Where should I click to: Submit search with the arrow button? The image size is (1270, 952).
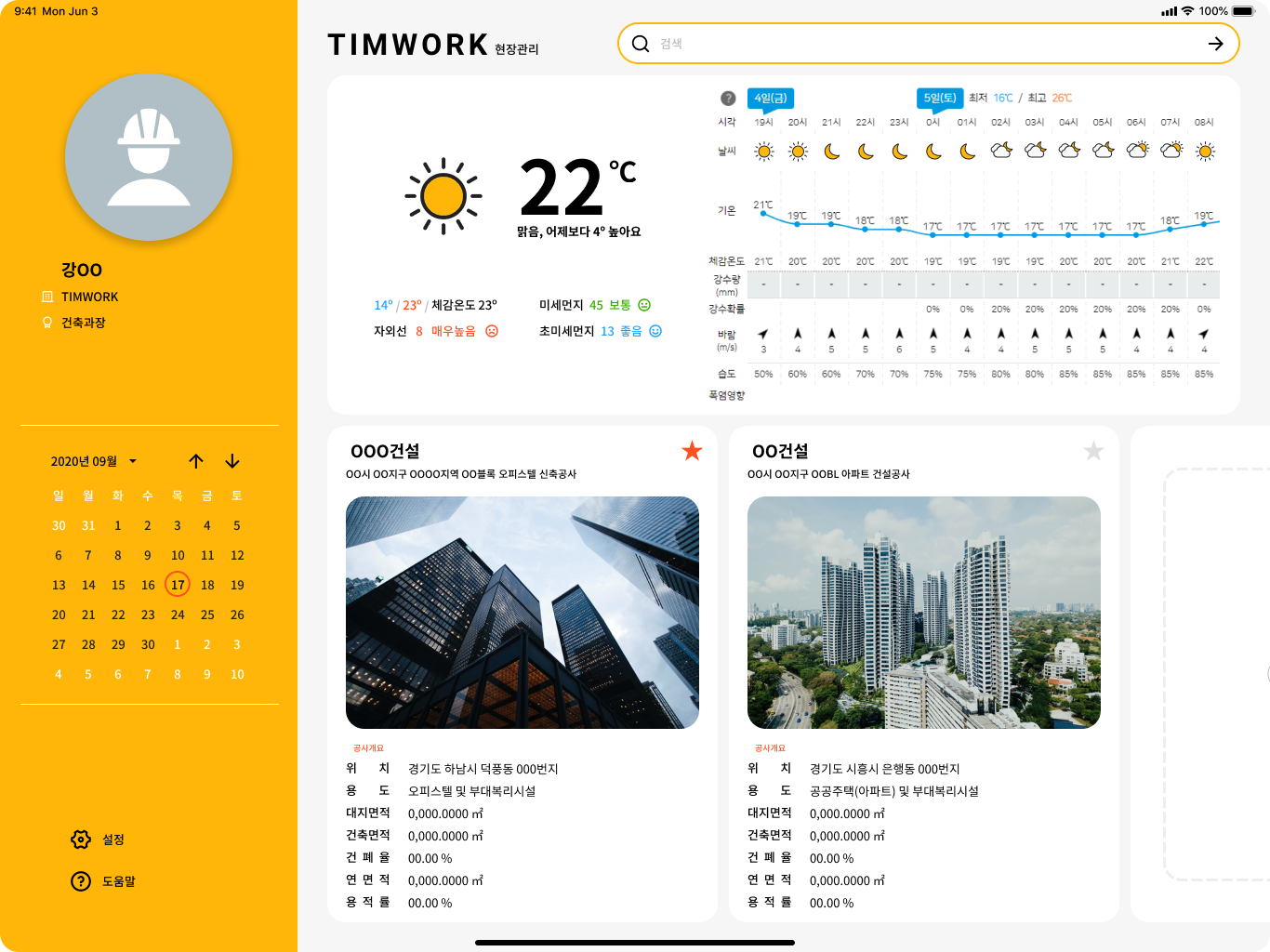click(1215, 44)
